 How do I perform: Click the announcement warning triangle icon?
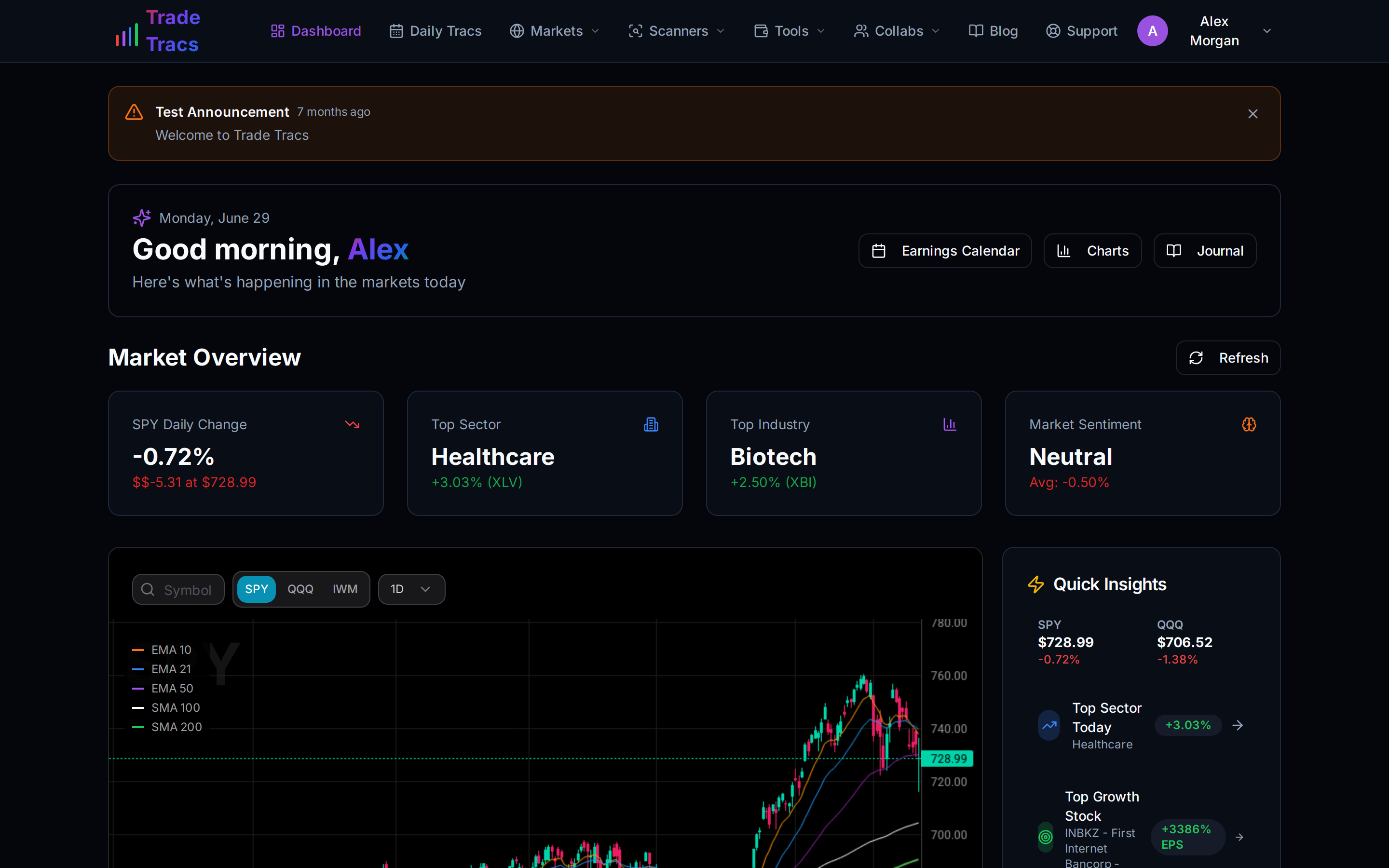point(134,112)
